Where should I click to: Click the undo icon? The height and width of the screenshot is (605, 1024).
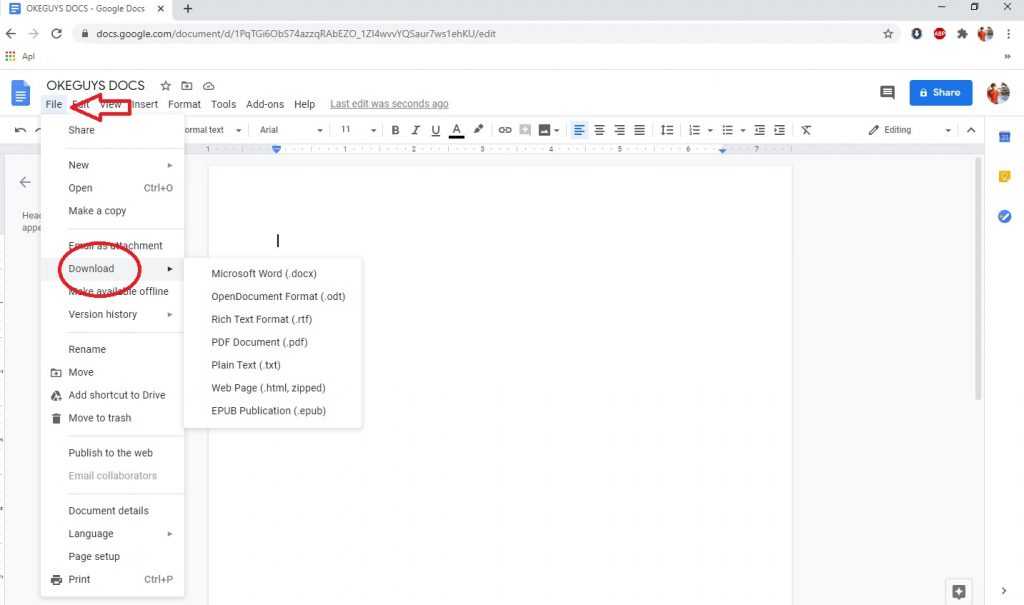point(20,130)
